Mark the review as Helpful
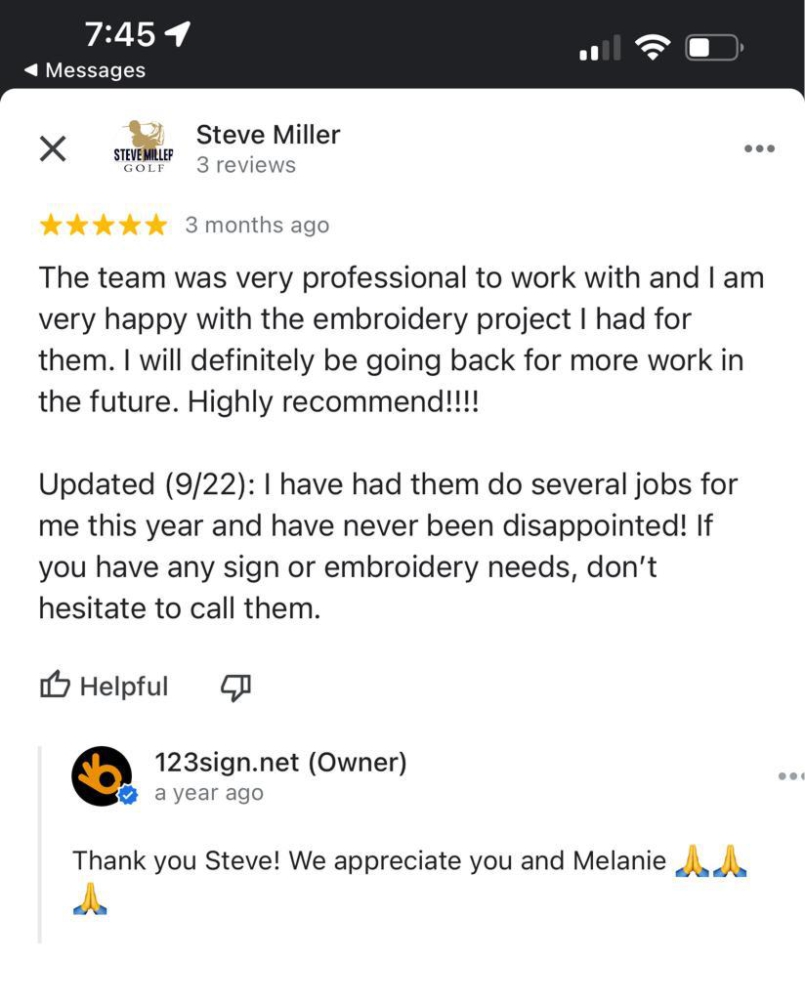 104,686
